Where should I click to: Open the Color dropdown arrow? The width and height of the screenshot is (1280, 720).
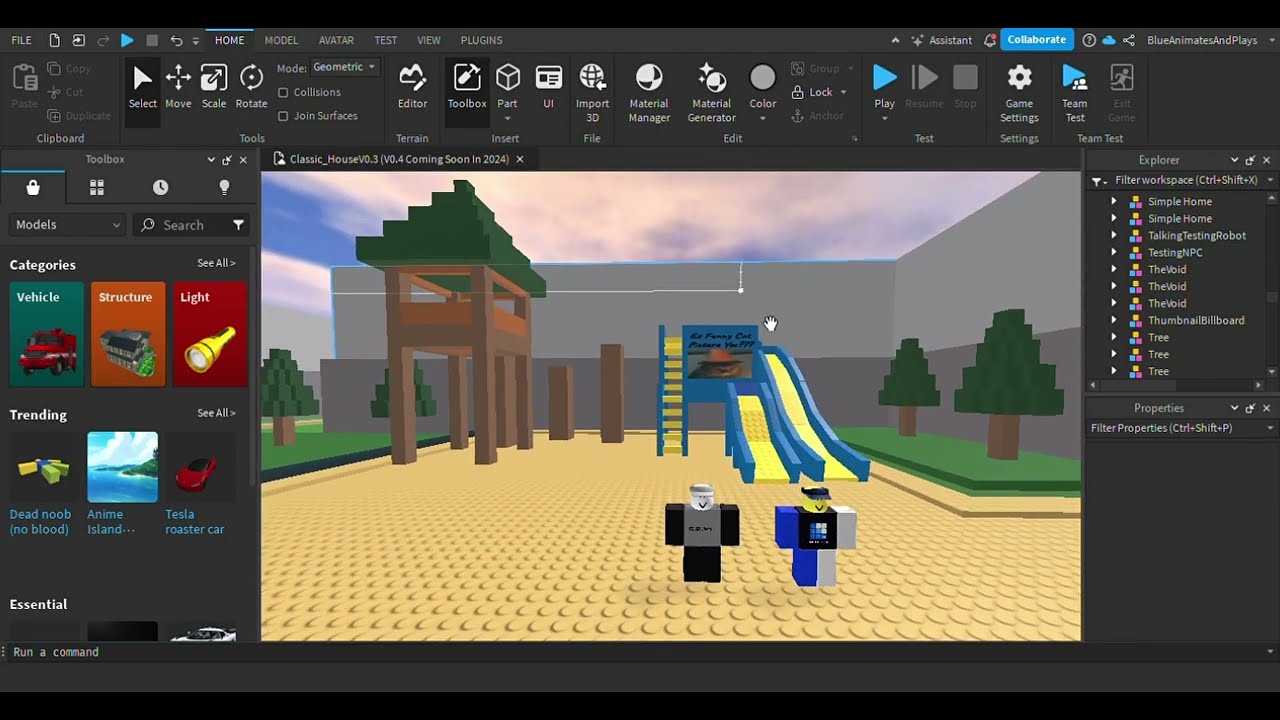click(763, 118)
